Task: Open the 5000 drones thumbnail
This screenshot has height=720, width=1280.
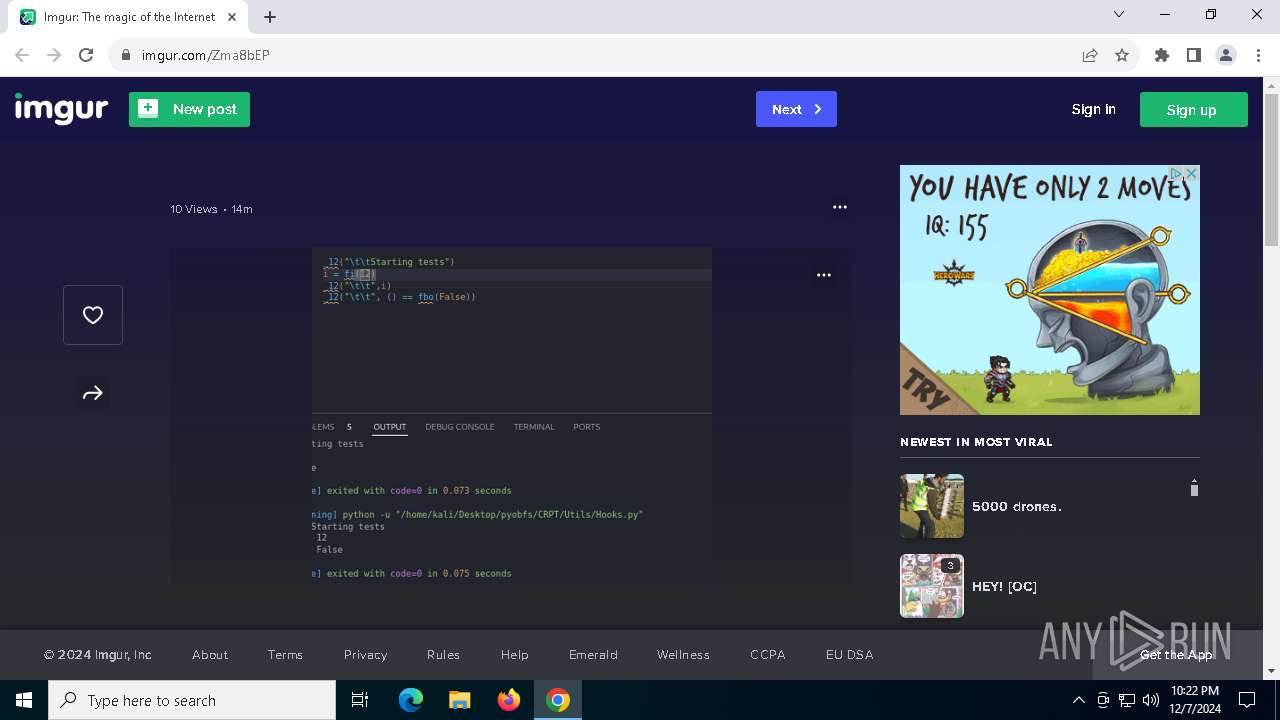Action: pyautogui.click(x=932, y=506)
